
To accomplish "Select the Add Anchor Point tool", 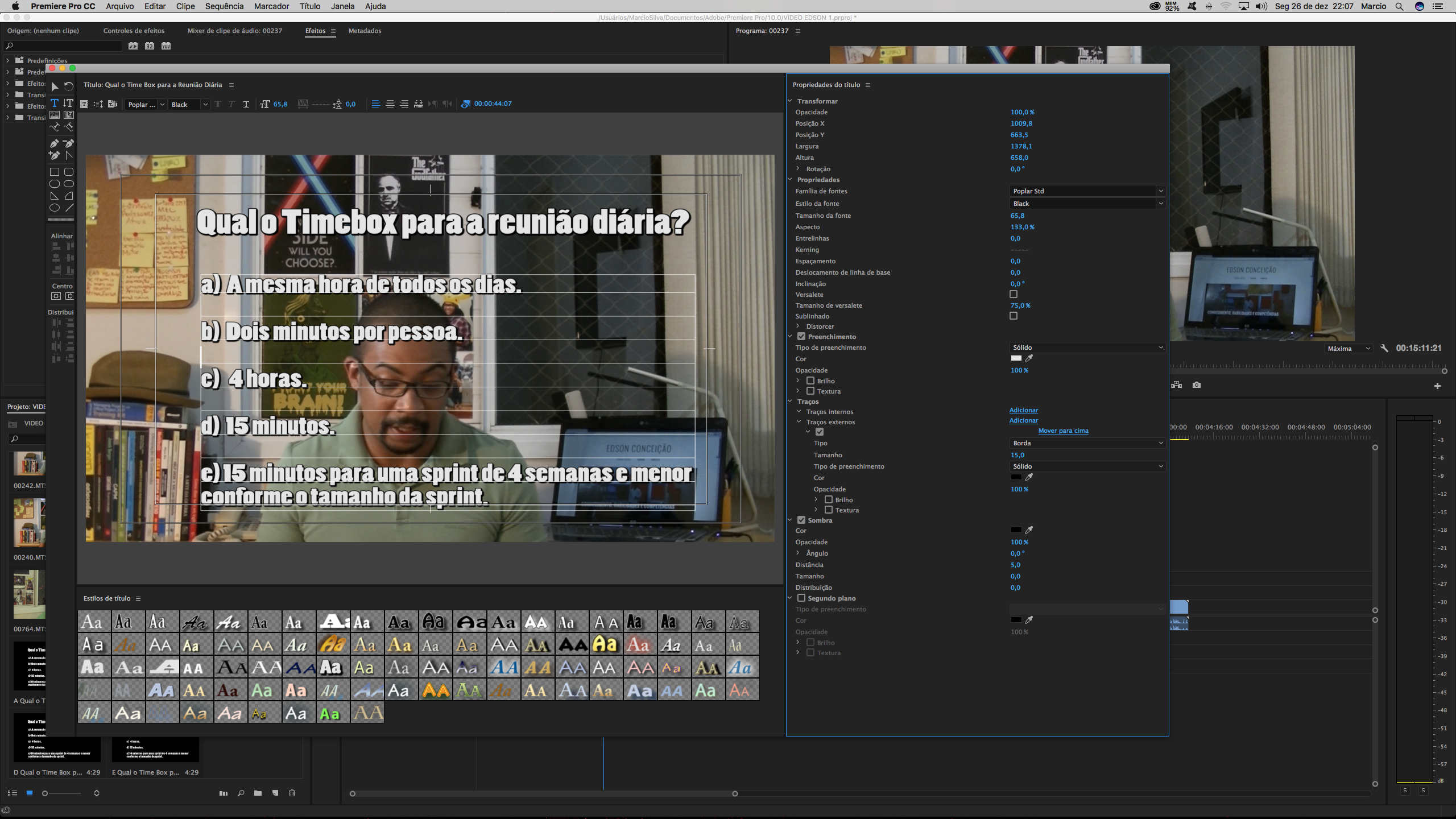I will pyautogui.click(x=55, y=155).
